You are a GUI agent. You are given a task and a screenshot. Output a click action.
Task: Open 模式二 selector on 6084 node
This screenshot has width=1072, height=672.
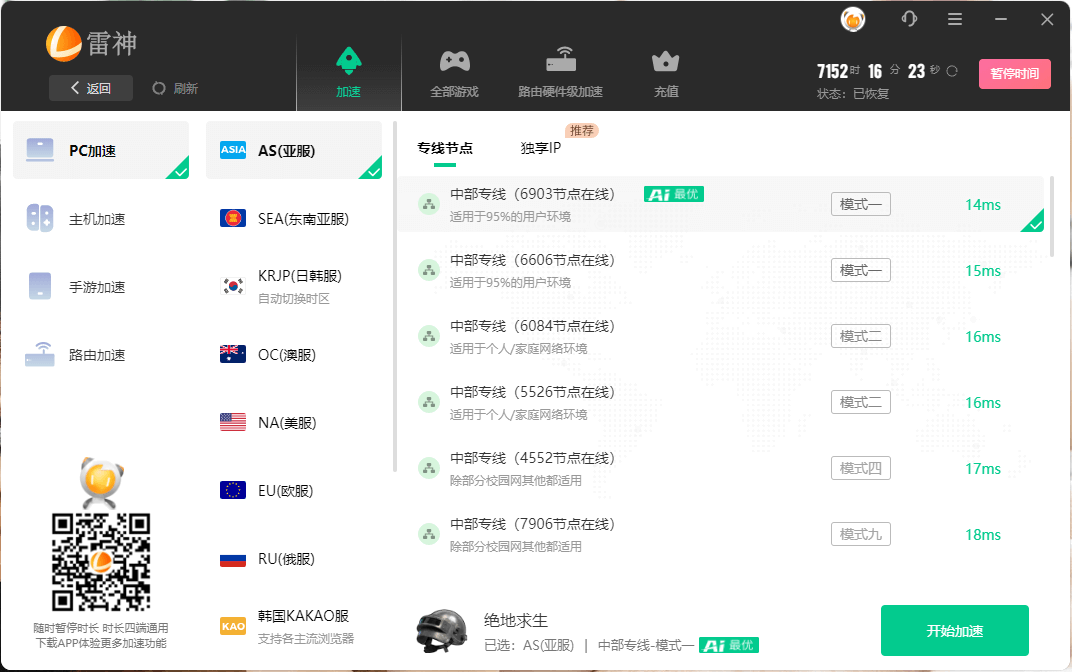click(x=860, y=336)
